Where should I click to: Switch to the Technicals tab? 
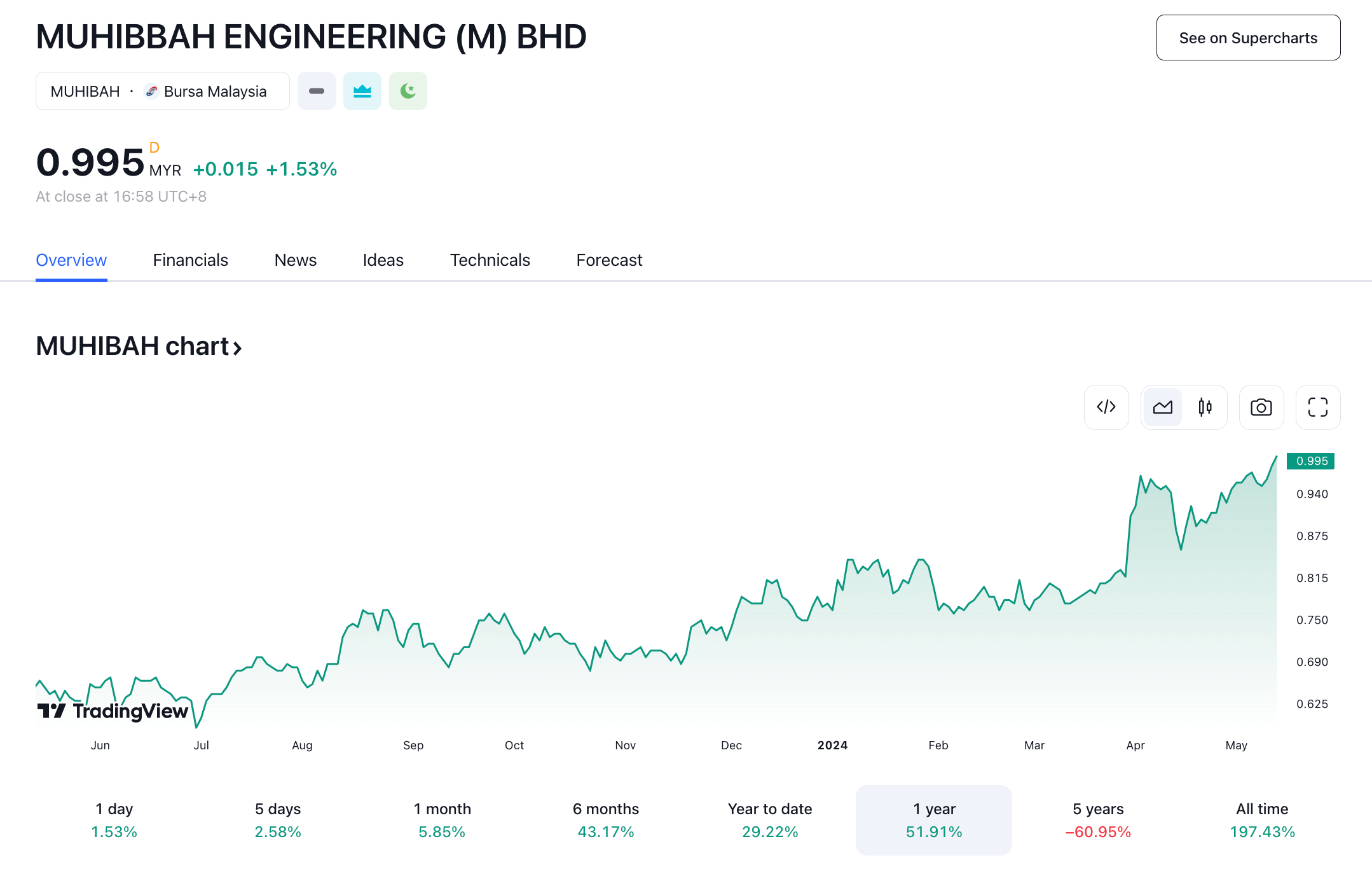click(490, 260)
